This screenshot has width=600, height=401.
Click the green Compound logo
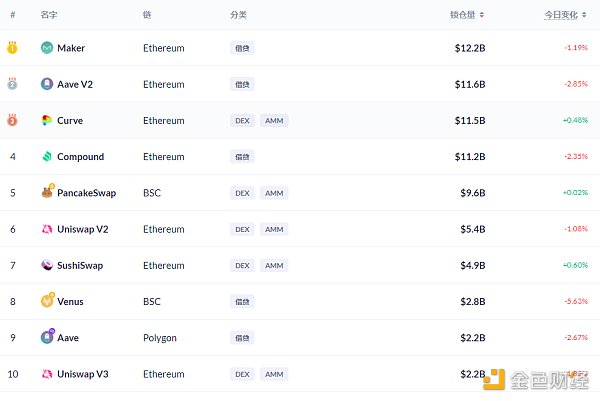point(47,157)
